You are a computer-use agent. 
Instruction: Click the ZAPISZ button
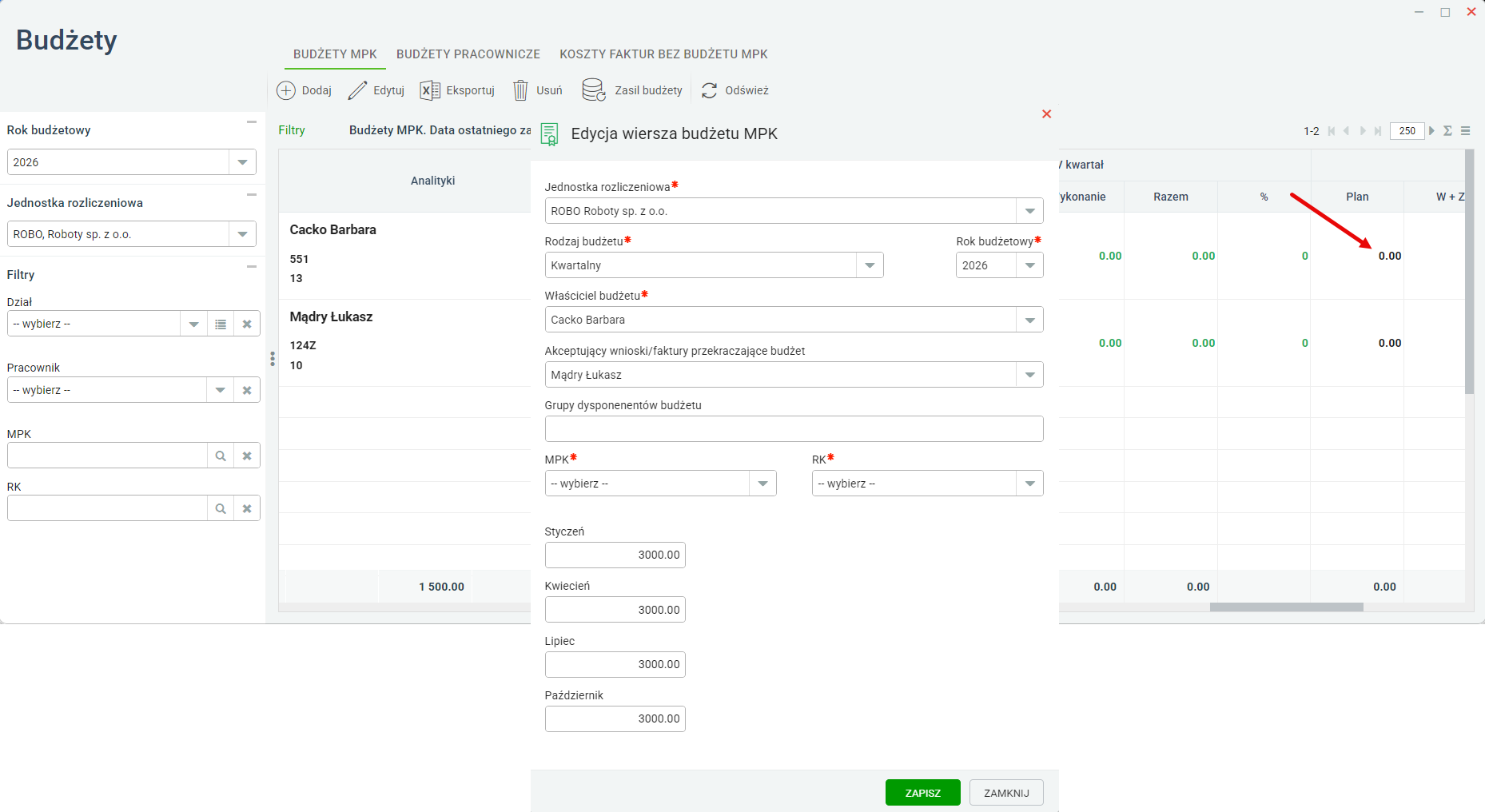tap(922, 793)
